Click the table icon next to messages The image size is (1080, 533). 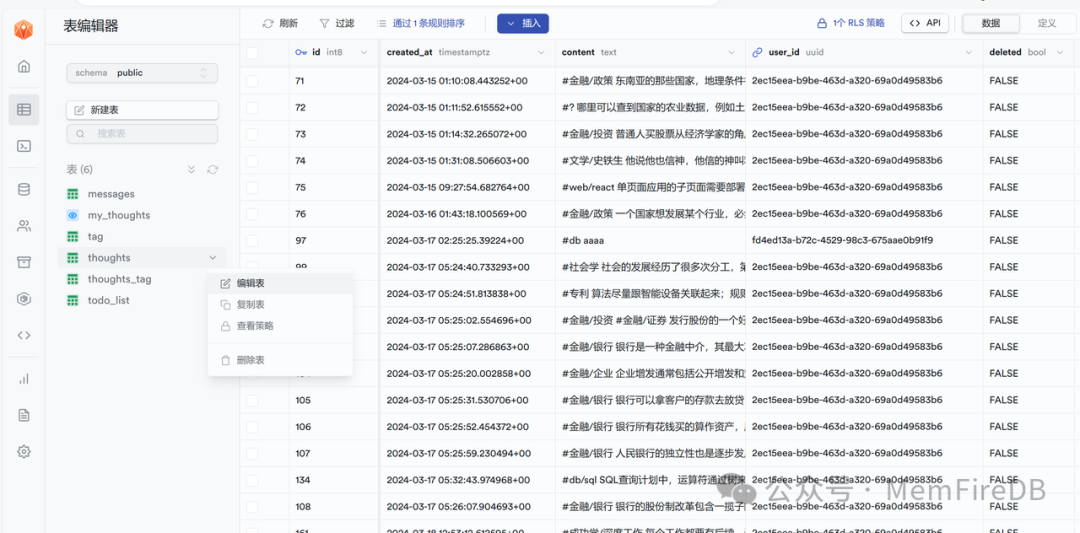(72, 194)
